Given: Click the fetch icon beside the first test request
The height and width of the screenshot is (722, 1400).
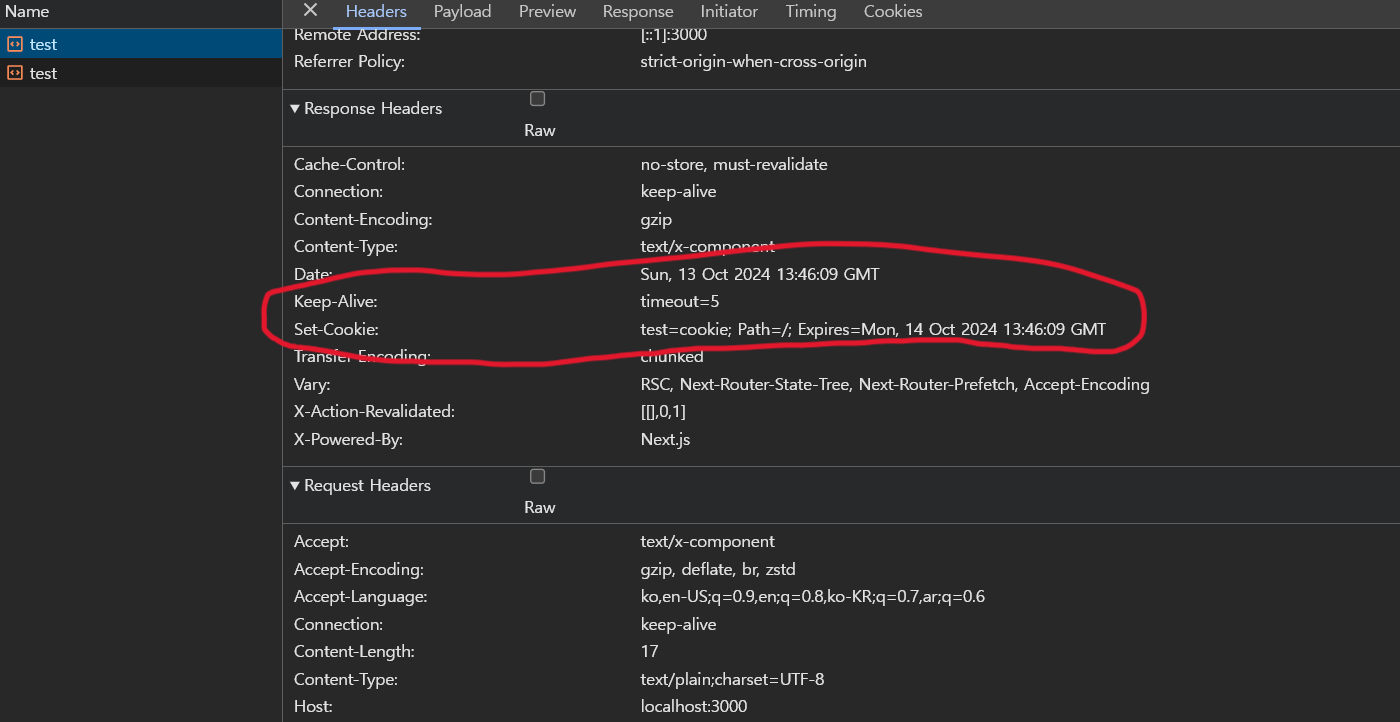Looking at the screenshot, I should 15,44.
